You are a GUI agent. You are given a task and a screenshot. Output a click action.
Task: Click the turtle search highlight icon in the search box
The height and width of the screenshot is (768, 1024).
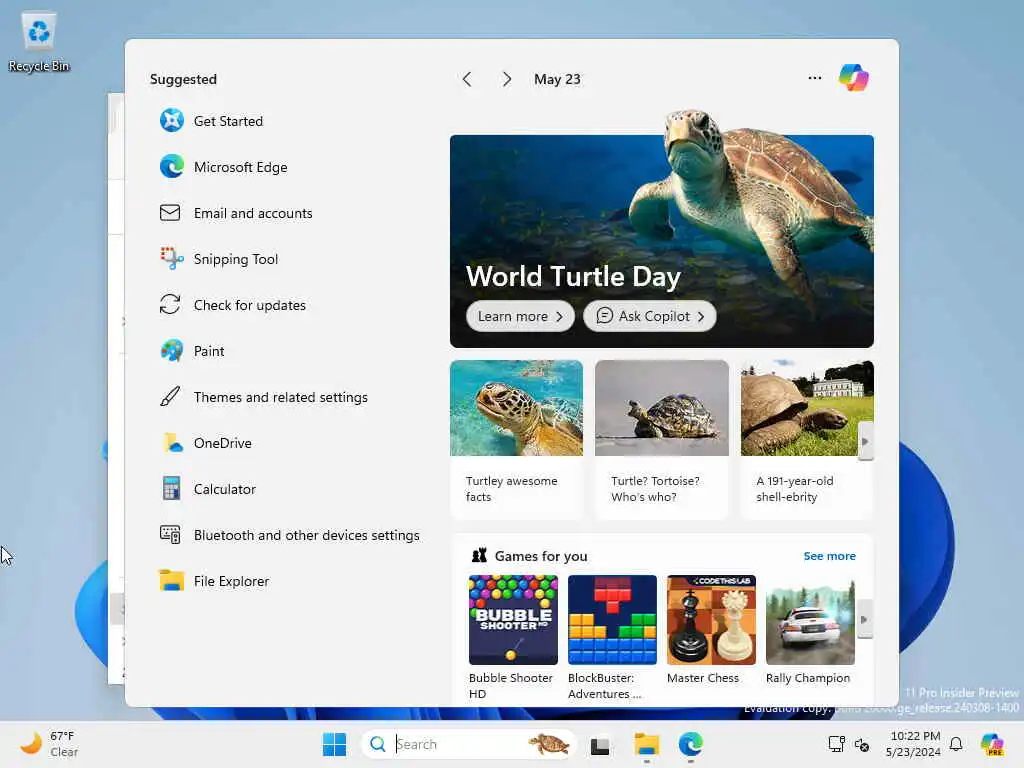tap(549, 744)
